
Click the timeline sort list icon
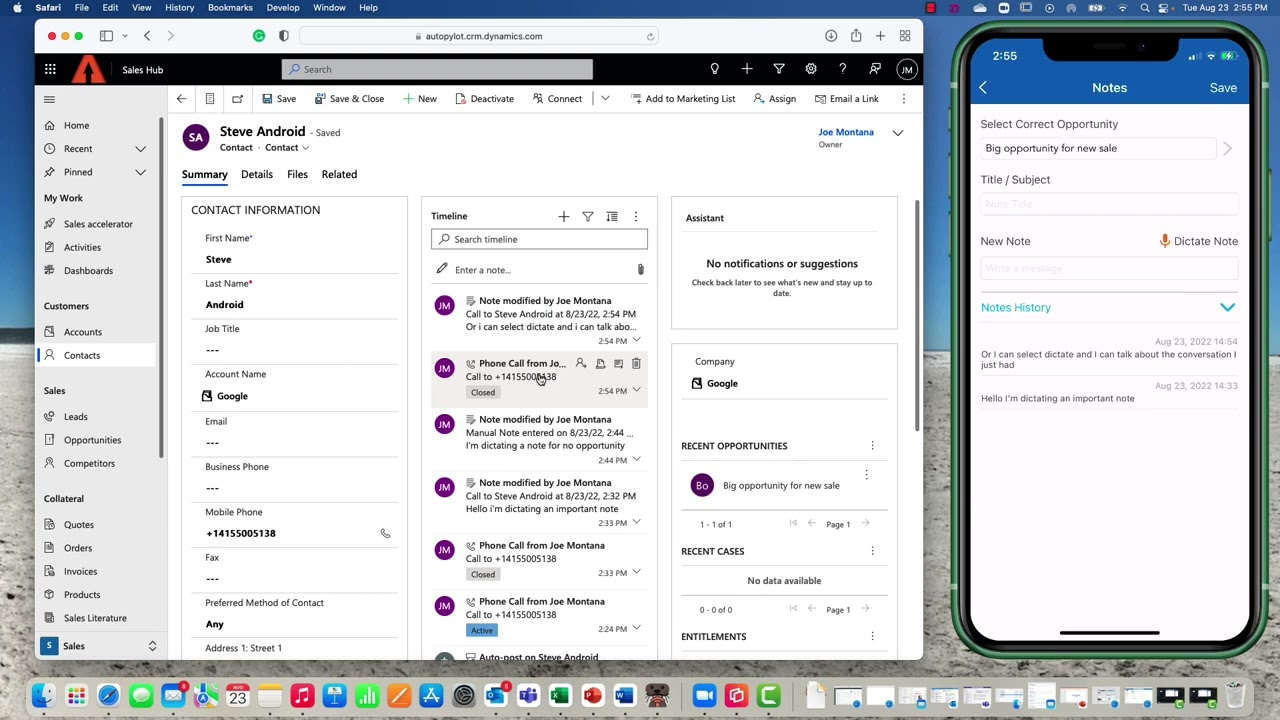(x=612, y=216)
